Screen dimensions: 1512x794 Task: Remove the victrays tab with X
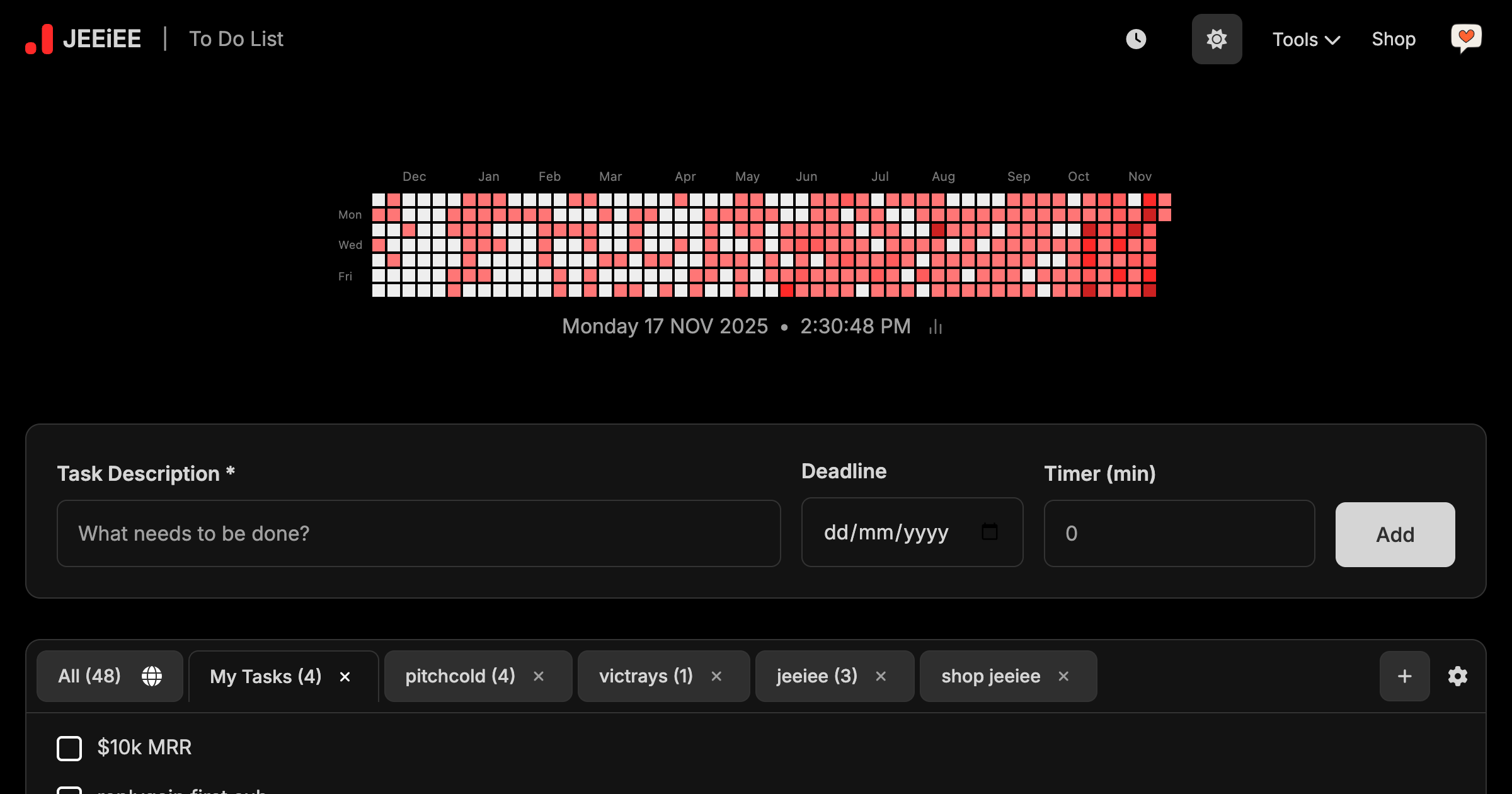[716, 676]
